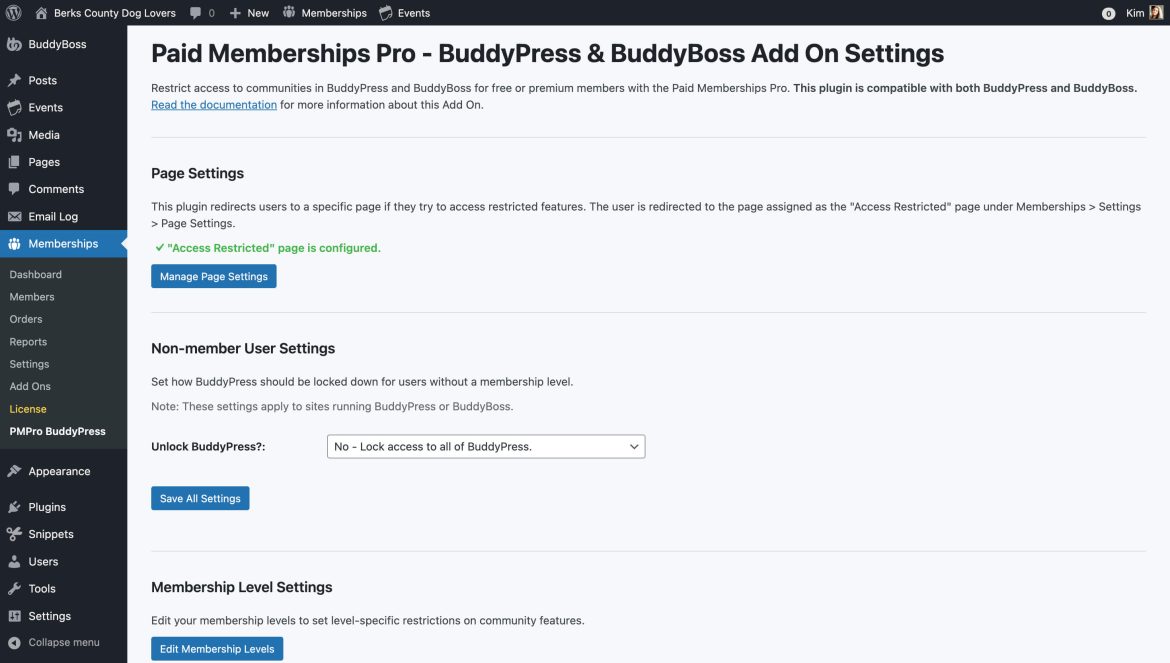
Task: Open the Add Ons submenu
Action: [29, 386]
